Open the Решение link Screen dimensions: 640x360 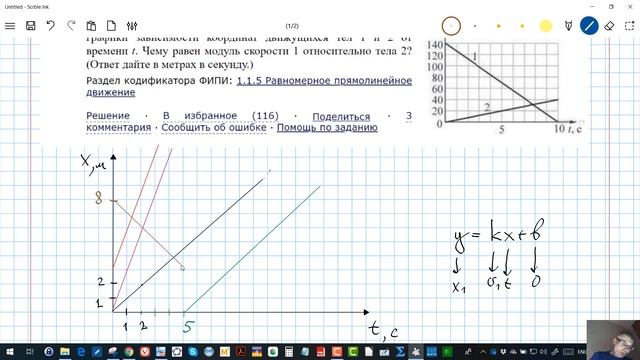(108, 116)
